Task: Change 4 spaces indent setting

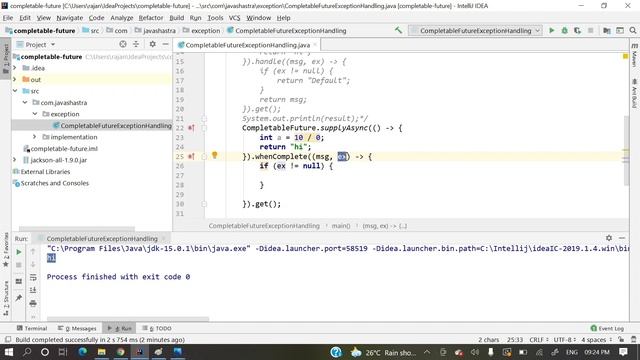Action: click(596, 340)
